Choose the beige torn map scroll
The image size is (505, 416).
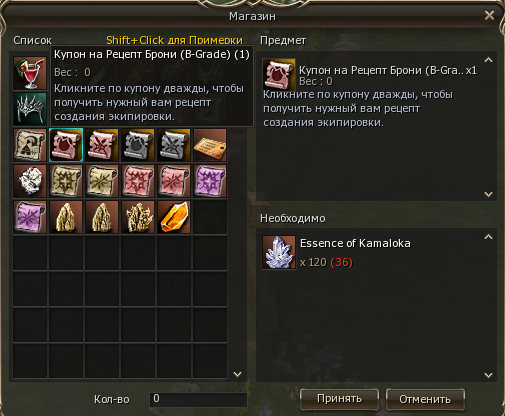(30, 145)
